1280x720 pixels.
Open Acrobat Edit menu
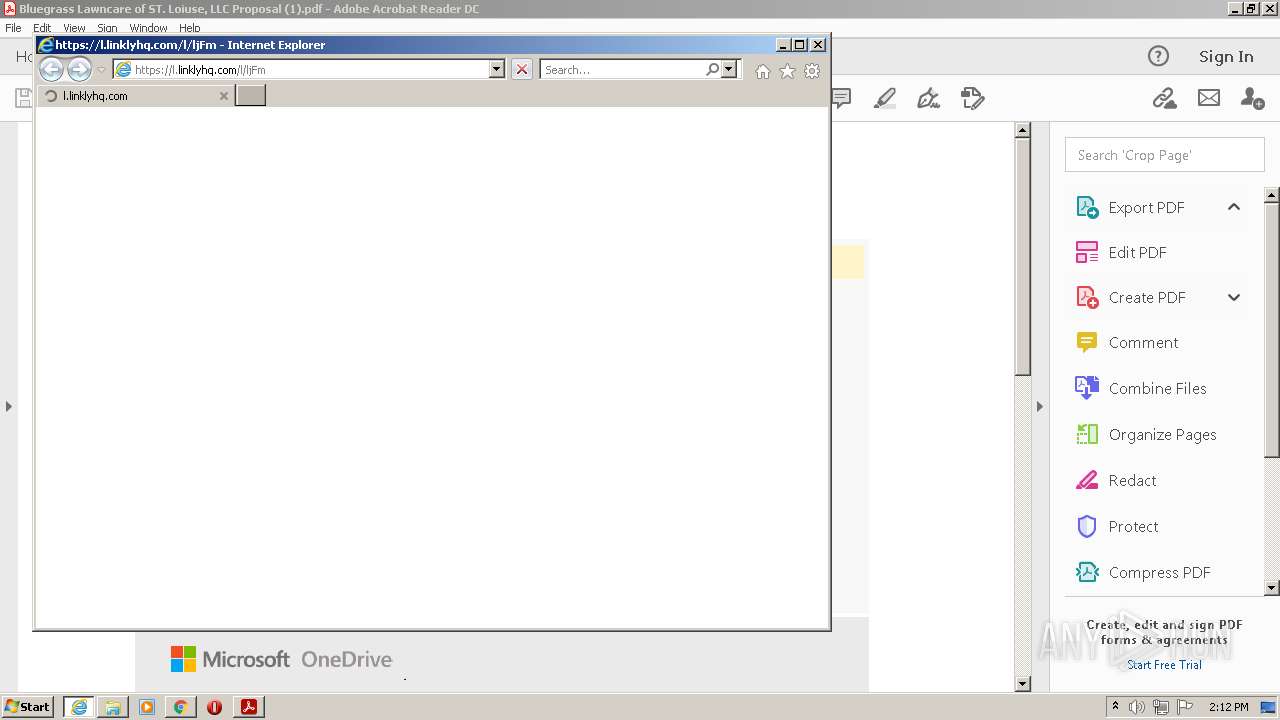pos(42,28)
